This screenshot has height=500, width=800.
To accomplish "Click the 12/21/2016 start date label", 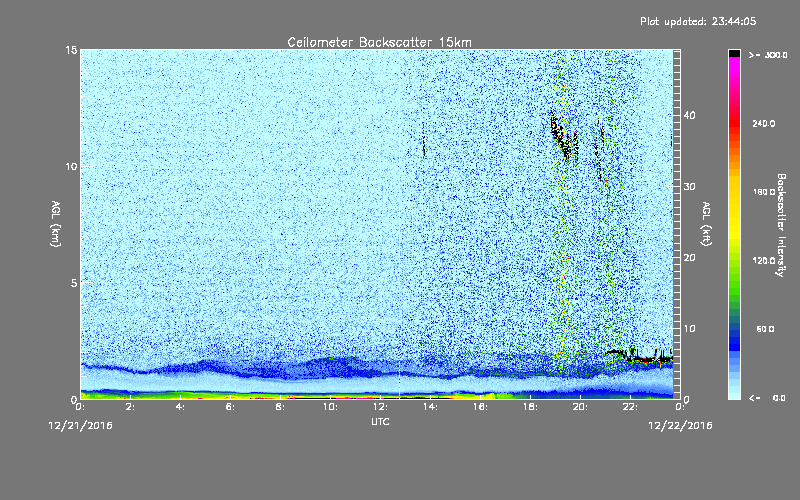I will 80,426.
